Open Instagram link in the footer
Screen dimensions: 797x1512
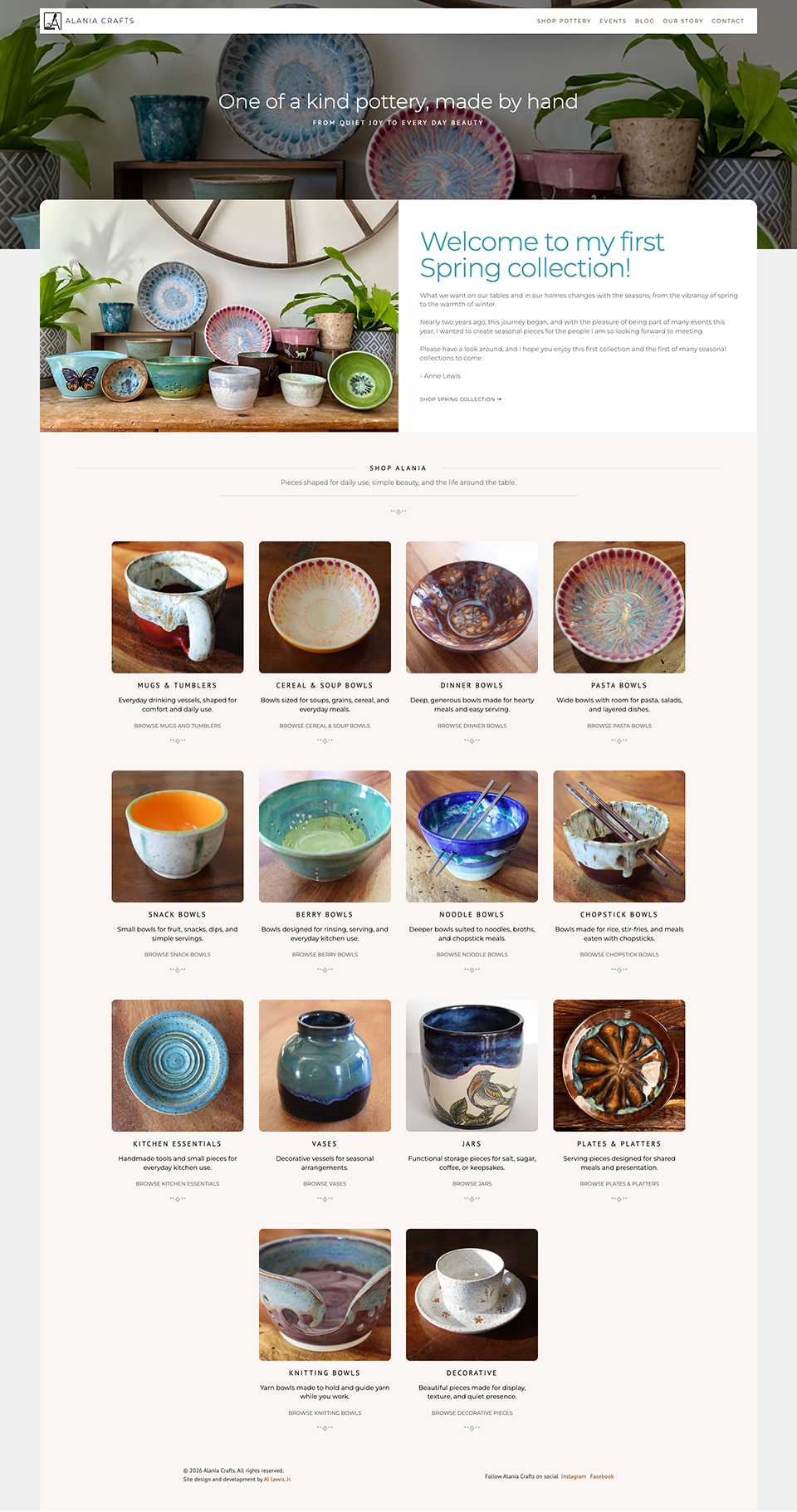(574, 1476)
